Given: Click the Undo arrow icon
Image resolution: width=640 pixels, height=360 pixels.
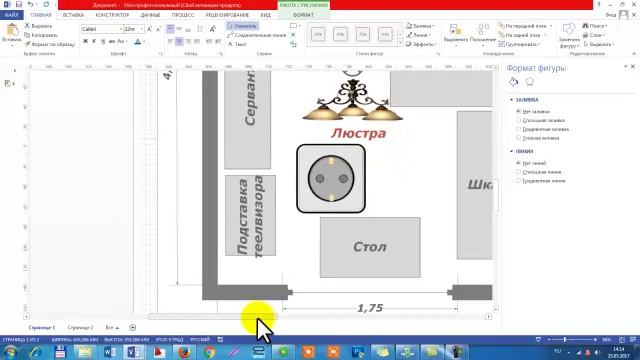Looking at the screenshot, I should point(31,4).
